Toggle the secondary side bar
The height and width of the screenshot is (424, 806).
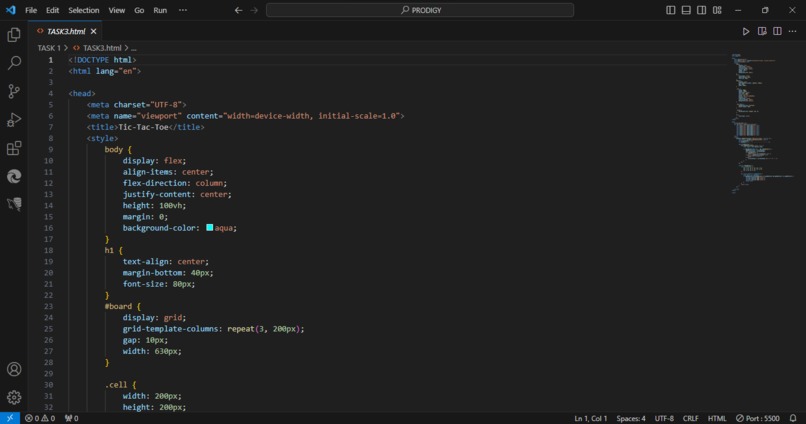coord(702,10)
